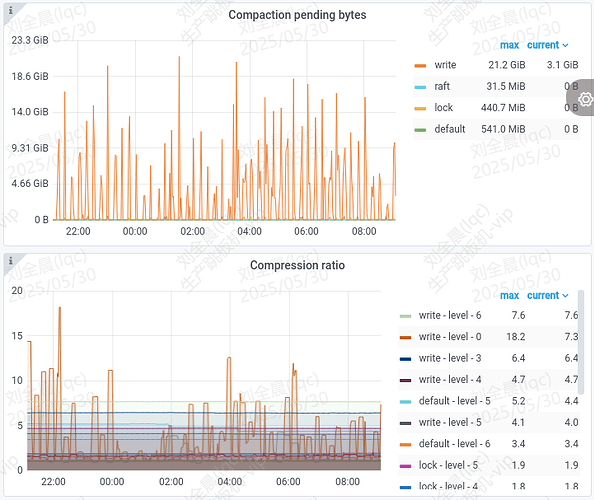Click orange color swatch beside write series
The width and height of the screenshot is (594, 500).
point(420,66)
